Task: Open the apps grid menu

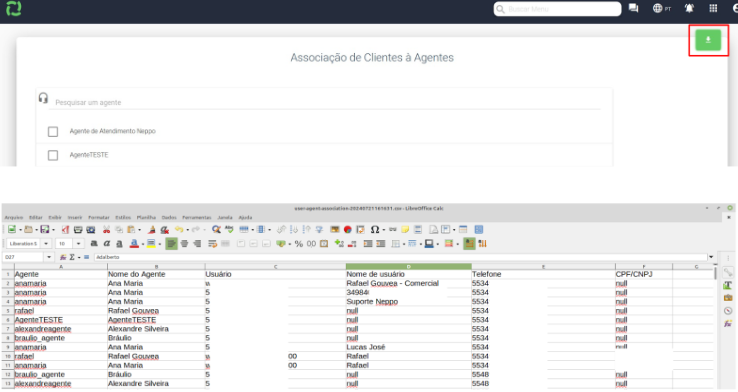Action: point(714,8)
